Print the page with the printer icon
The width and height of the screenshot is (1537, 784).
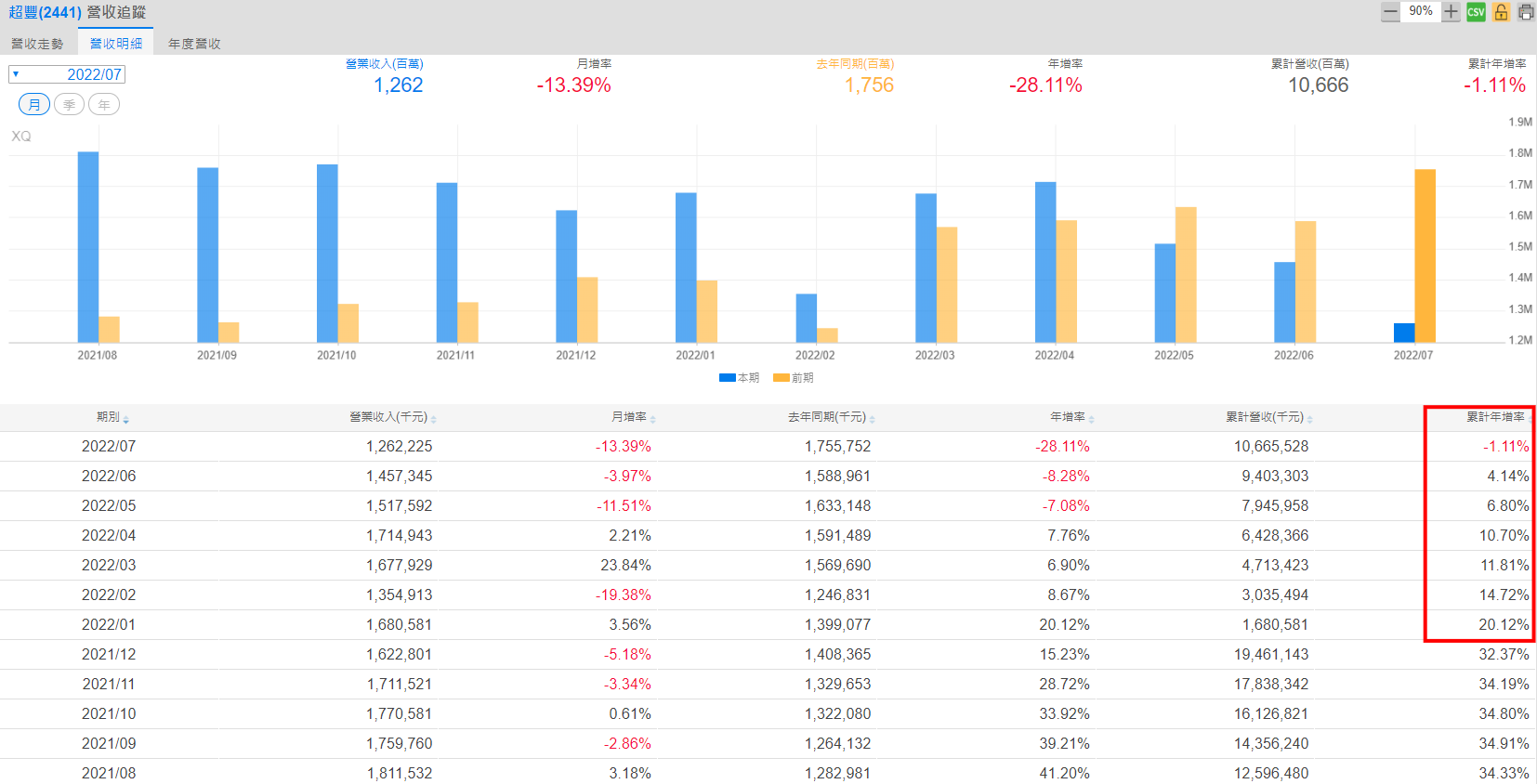1526,12
